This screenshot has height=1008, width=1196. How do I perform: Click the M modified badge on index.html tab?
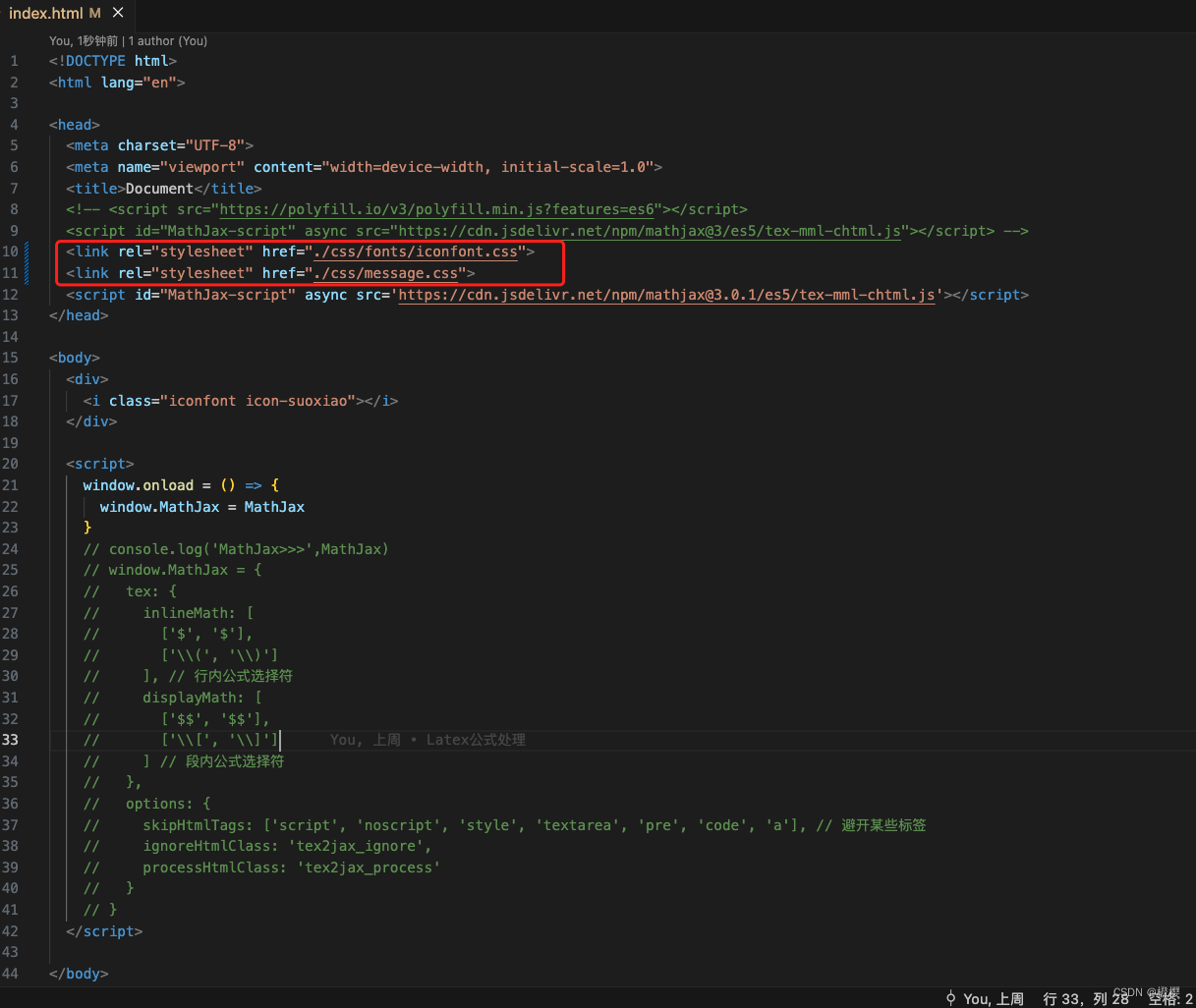(x=94, y=13)
